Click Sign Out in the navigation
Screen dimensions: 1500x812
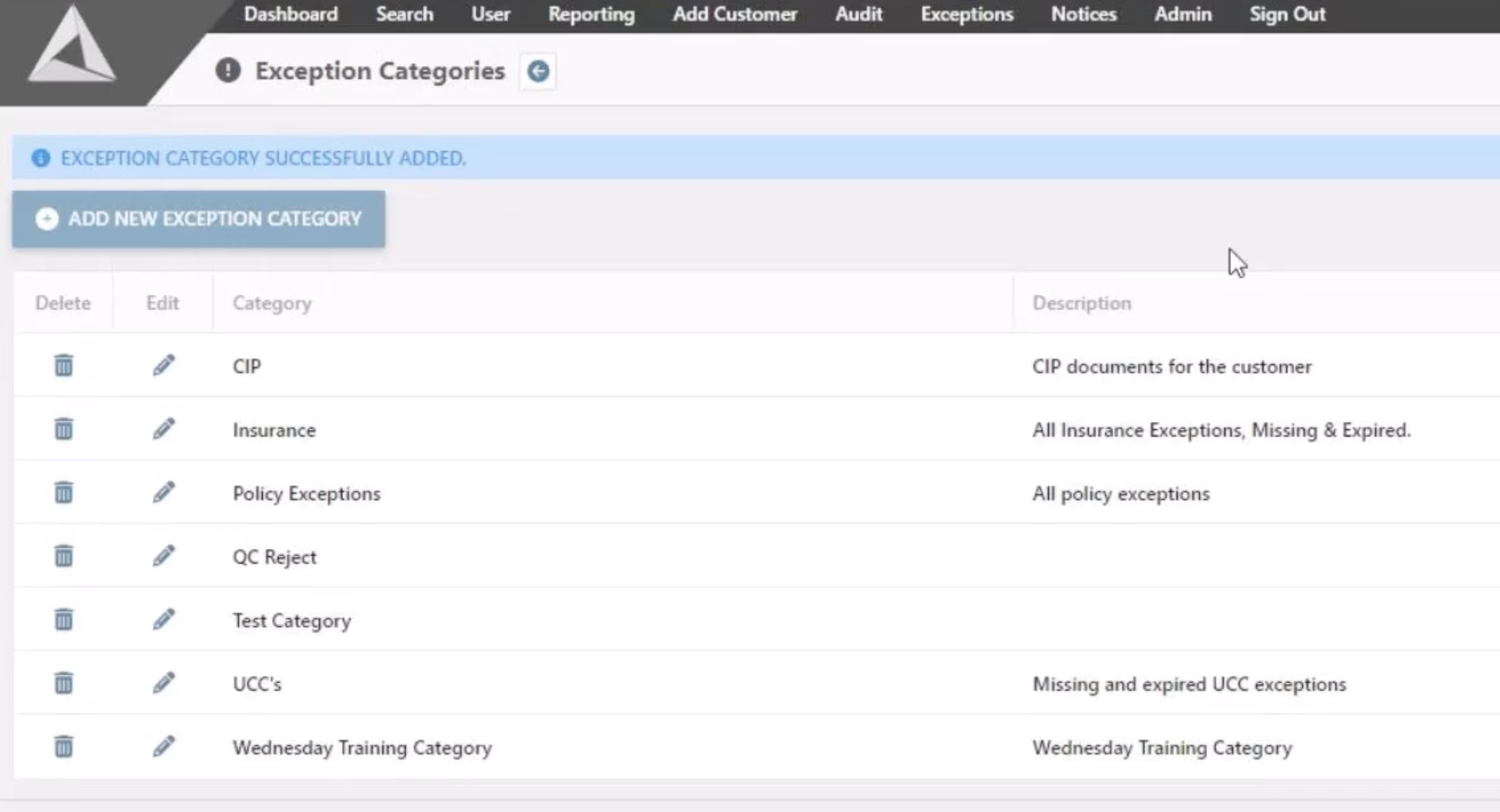click(x=1287, y=14)
